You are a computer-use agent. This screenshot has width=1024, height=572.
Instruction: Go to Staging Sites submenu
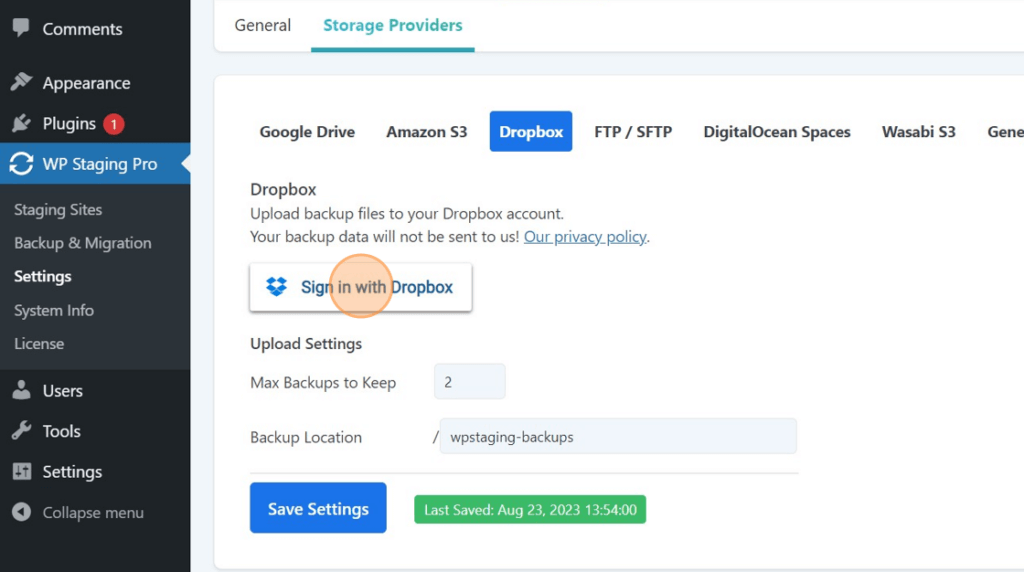58,210
